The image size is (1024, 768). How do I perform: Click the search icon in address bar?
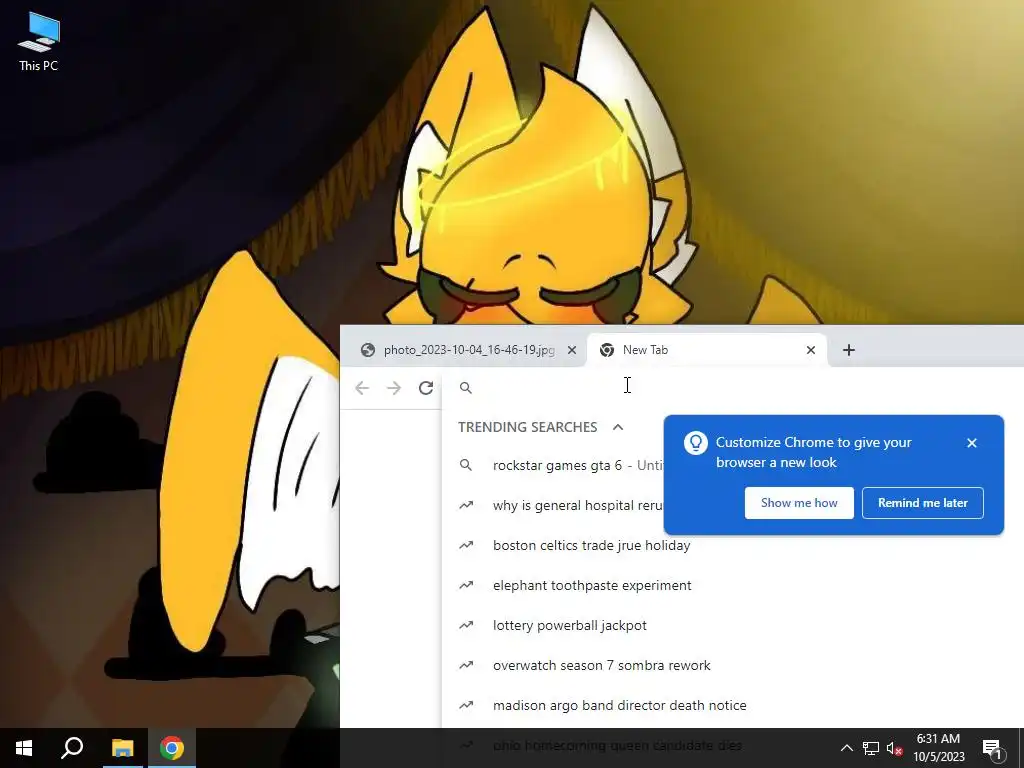[x=466, y=388]
